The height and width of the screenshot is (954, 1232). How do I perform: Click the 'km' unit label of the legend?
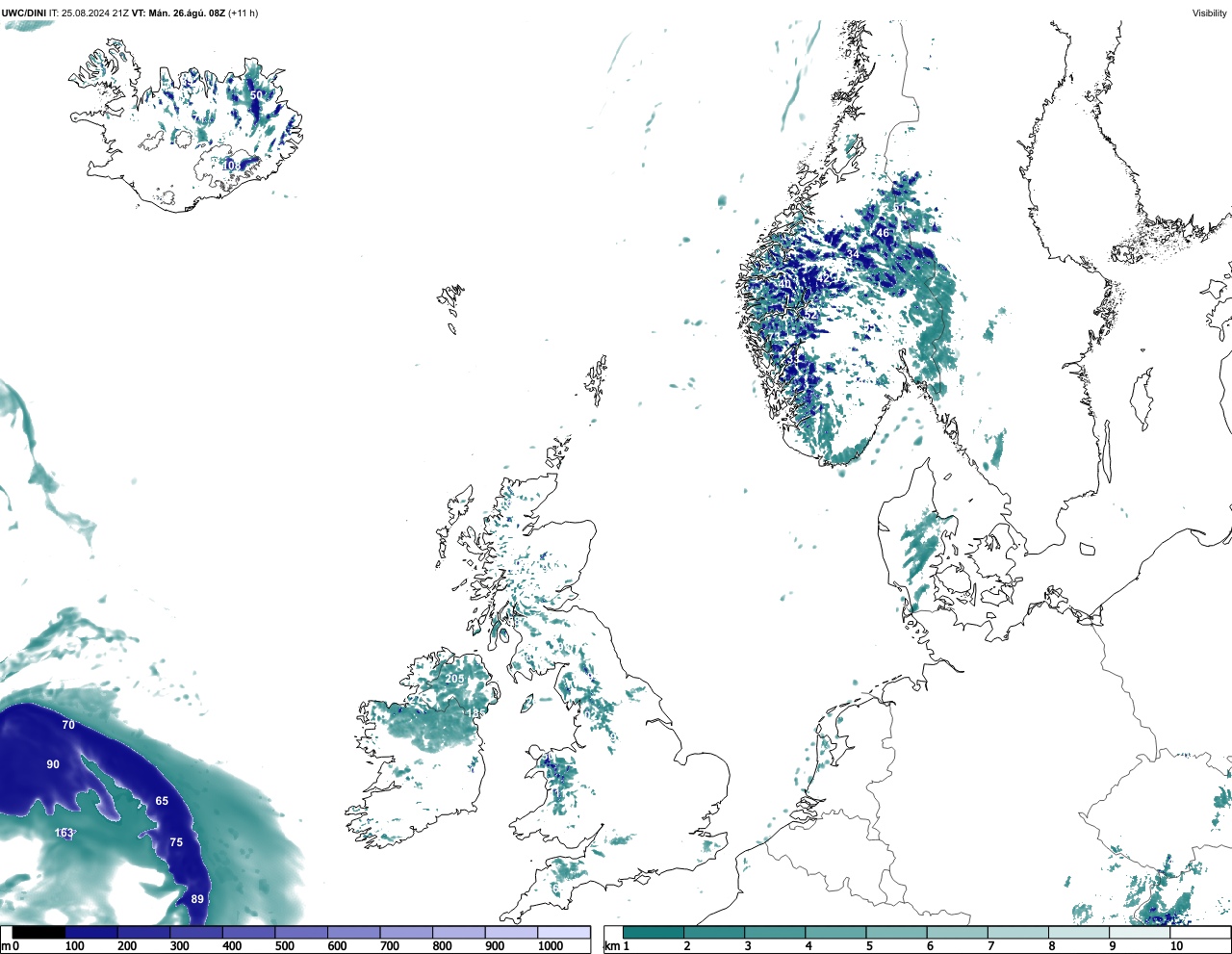pyautogui.click(x=611, y=946)
